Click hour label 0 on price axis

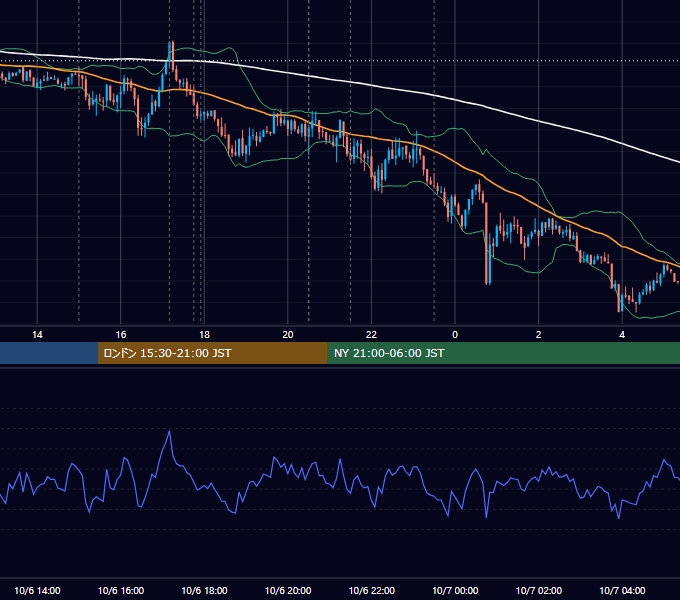pyautogui.click(x=455, y=335)
